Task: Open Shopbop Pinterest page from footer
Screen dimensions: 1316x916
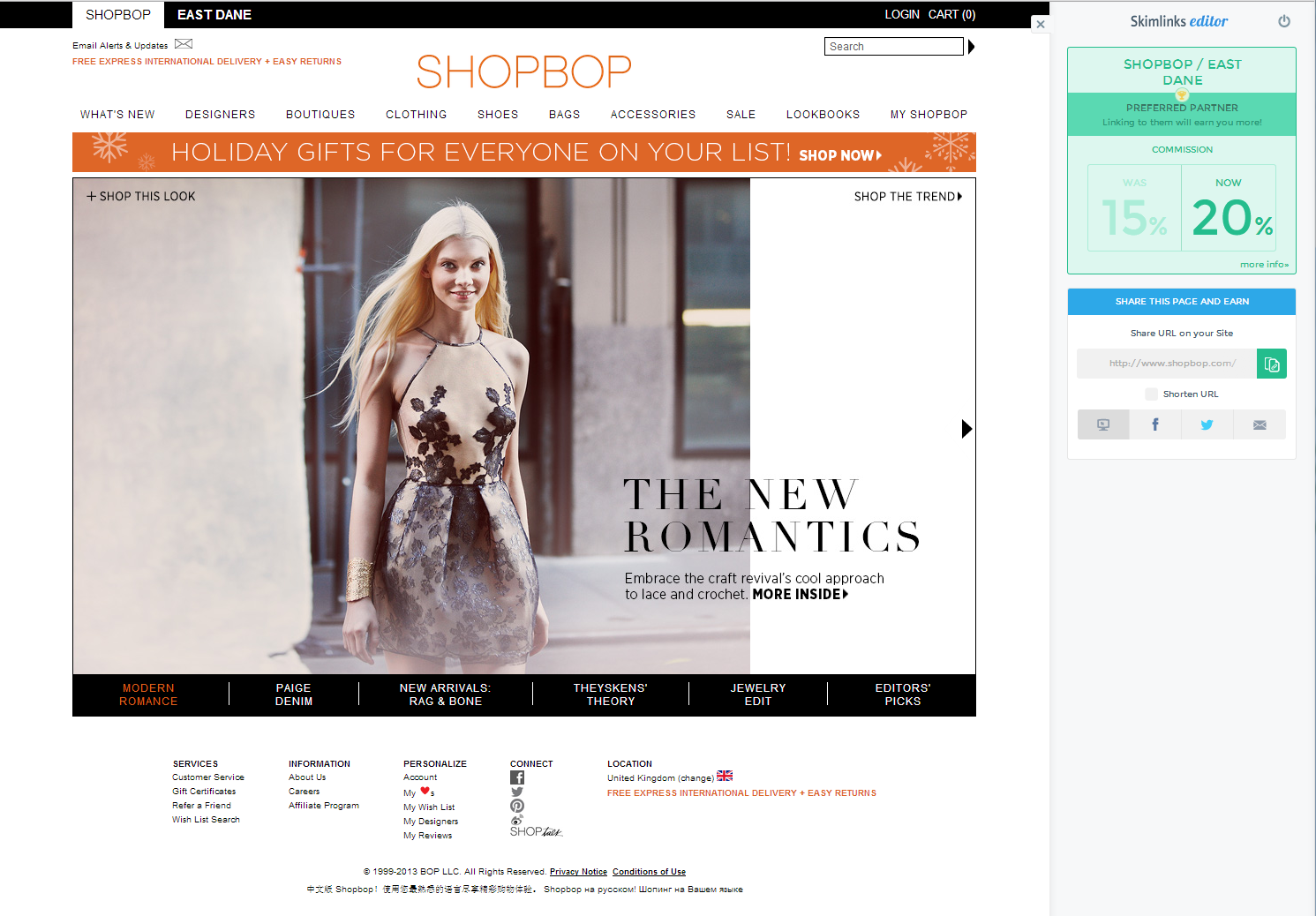Action: pos(517,806)
